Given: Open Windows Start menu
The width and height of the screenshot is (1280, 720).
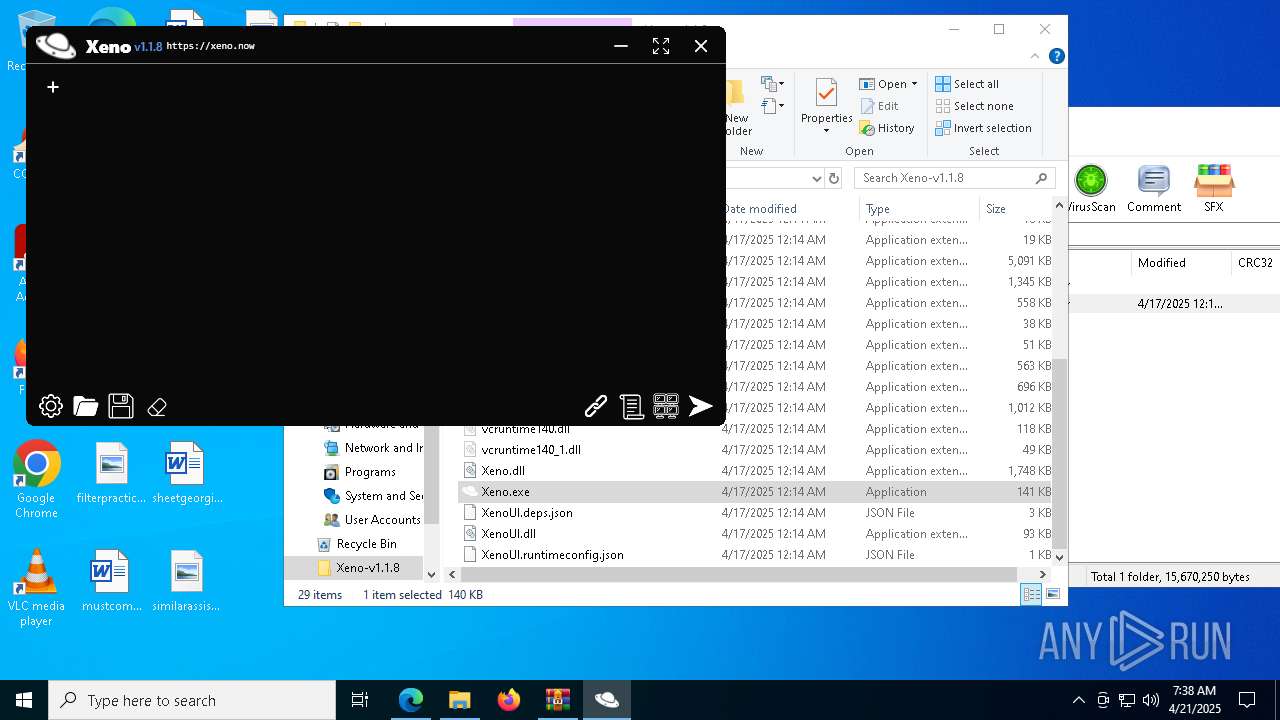Looking at the screenshot, I should tap(24, 700).
